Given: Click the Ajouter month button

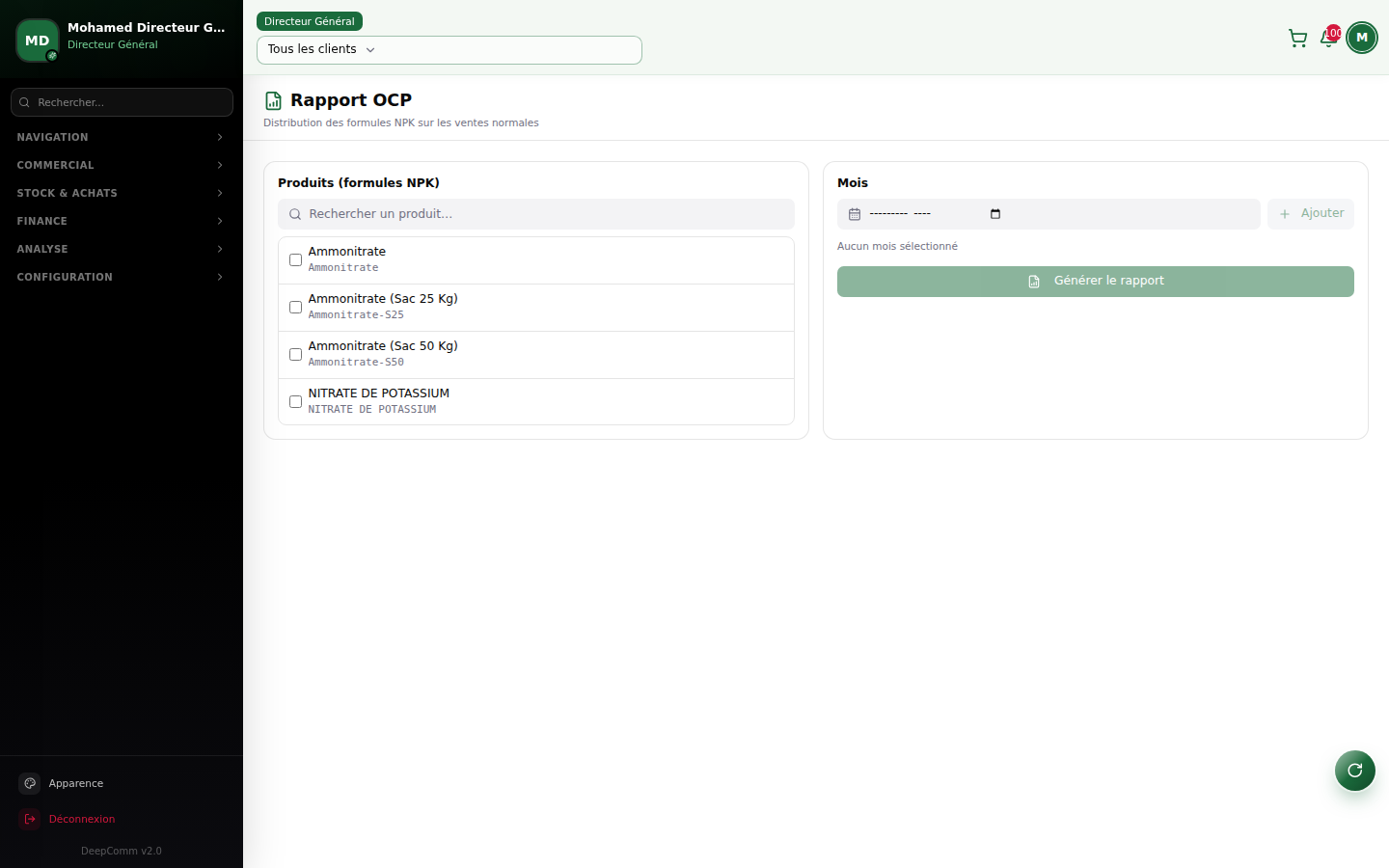Looking at the screenshot, I should [1311, 214].
